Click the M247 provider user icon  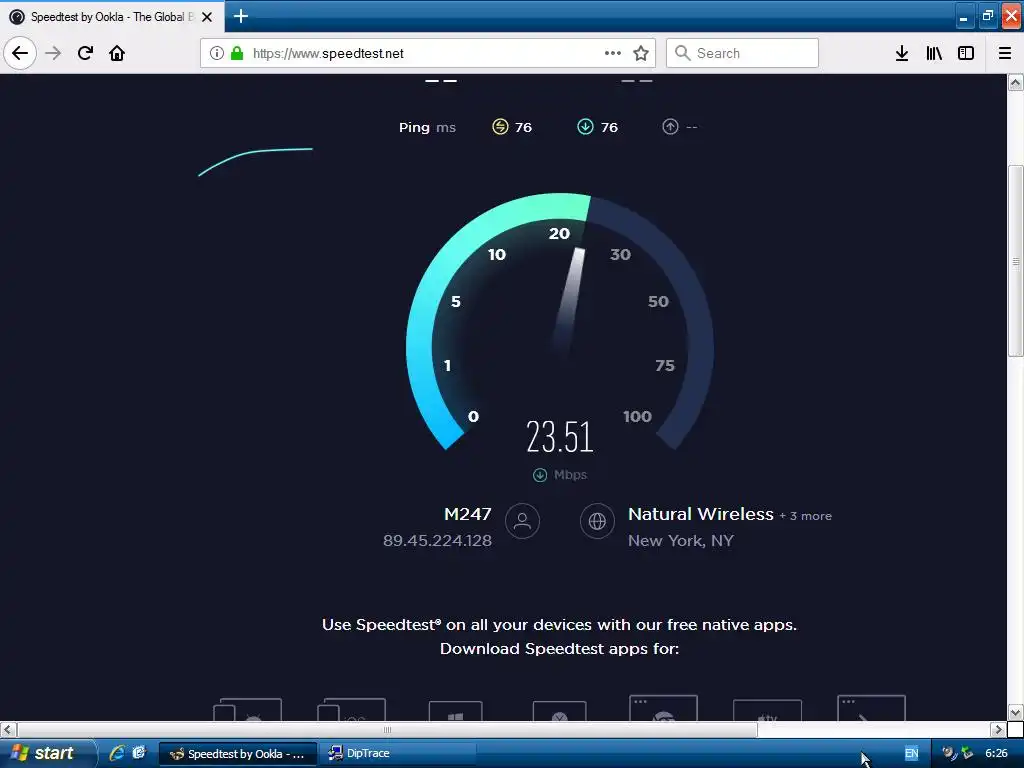point(522,521)
